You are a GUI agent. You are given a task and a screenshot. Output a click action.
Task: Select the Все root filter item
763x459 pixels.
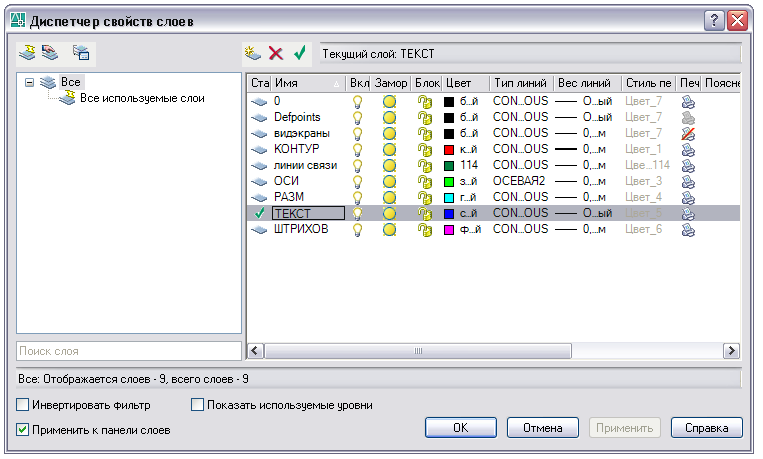pyautogui.click(x=71, y=82)
